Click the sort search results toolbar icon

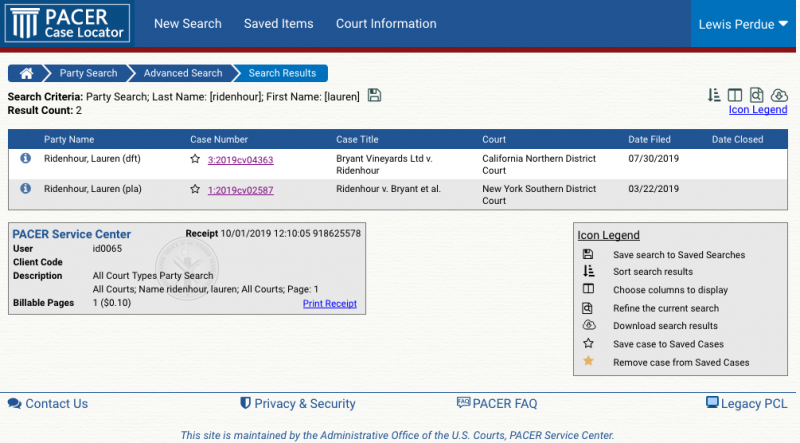(714, 95)
